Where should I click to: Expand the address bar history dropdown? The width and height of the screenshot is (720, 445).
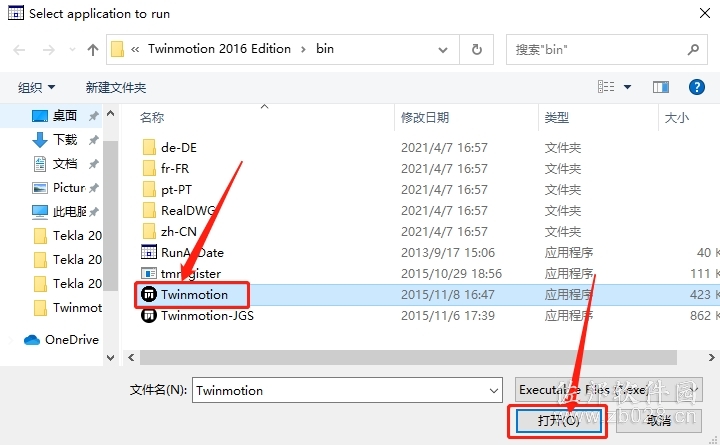click(443, 50)
